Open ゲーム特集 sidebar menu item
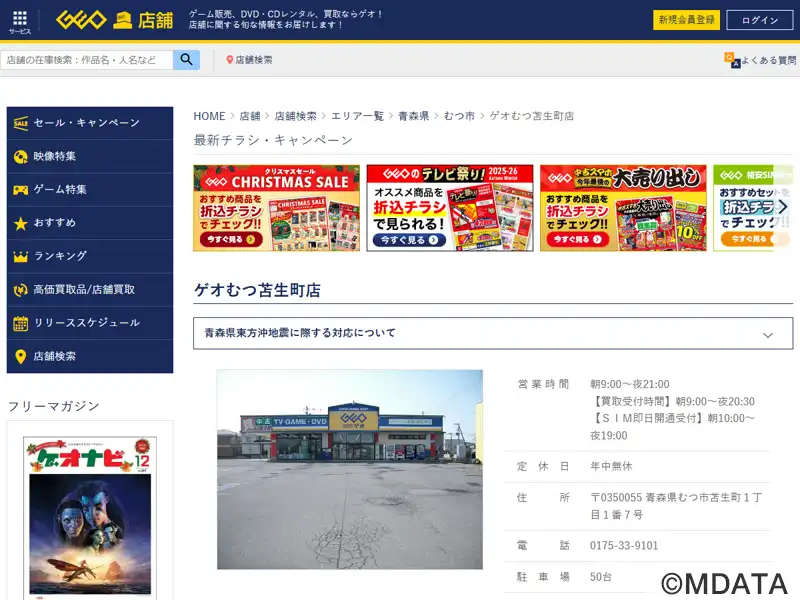 point(90,190)
